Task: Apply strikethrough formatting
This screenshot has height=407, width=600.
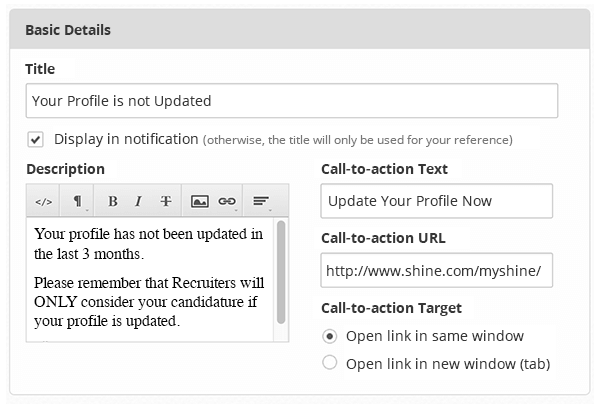Action: [166, 201]
